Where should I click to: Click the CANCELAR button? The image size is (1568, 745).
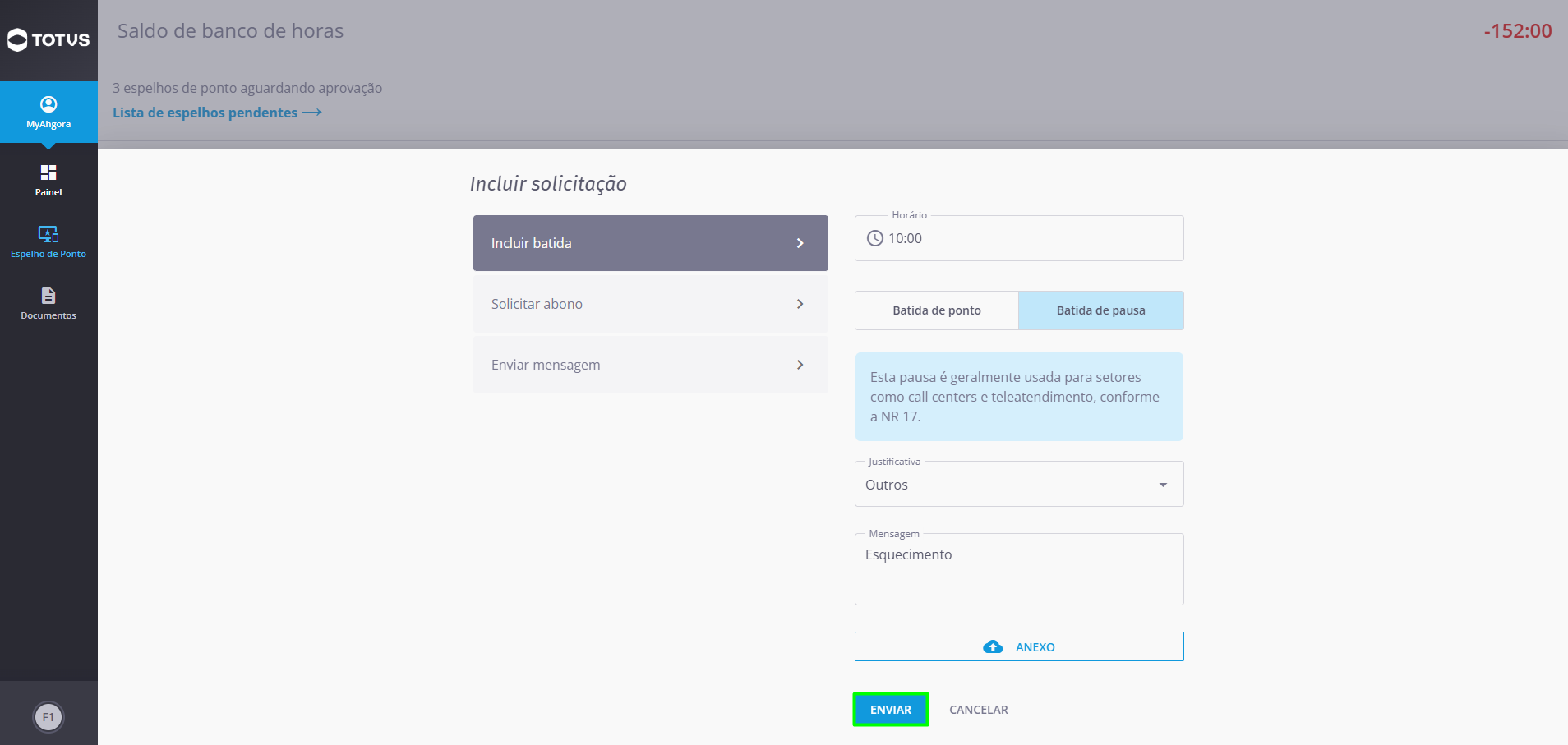[979, 710]
